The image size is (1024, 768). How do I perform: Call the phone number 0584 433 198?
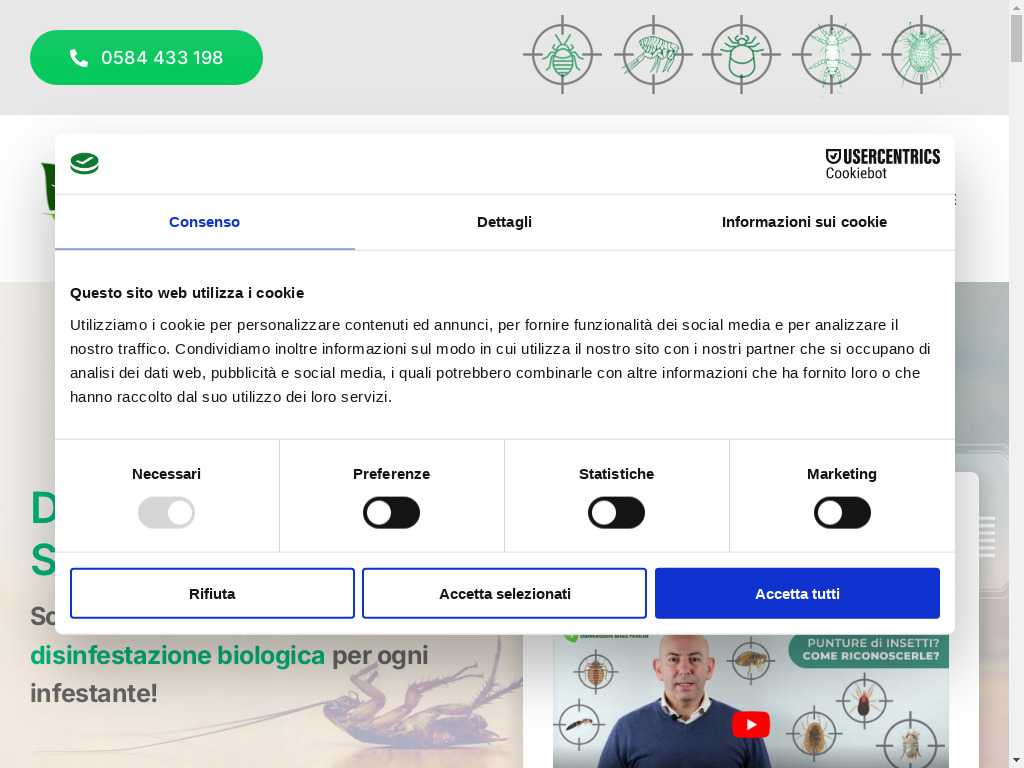click(x=146, y=57)
